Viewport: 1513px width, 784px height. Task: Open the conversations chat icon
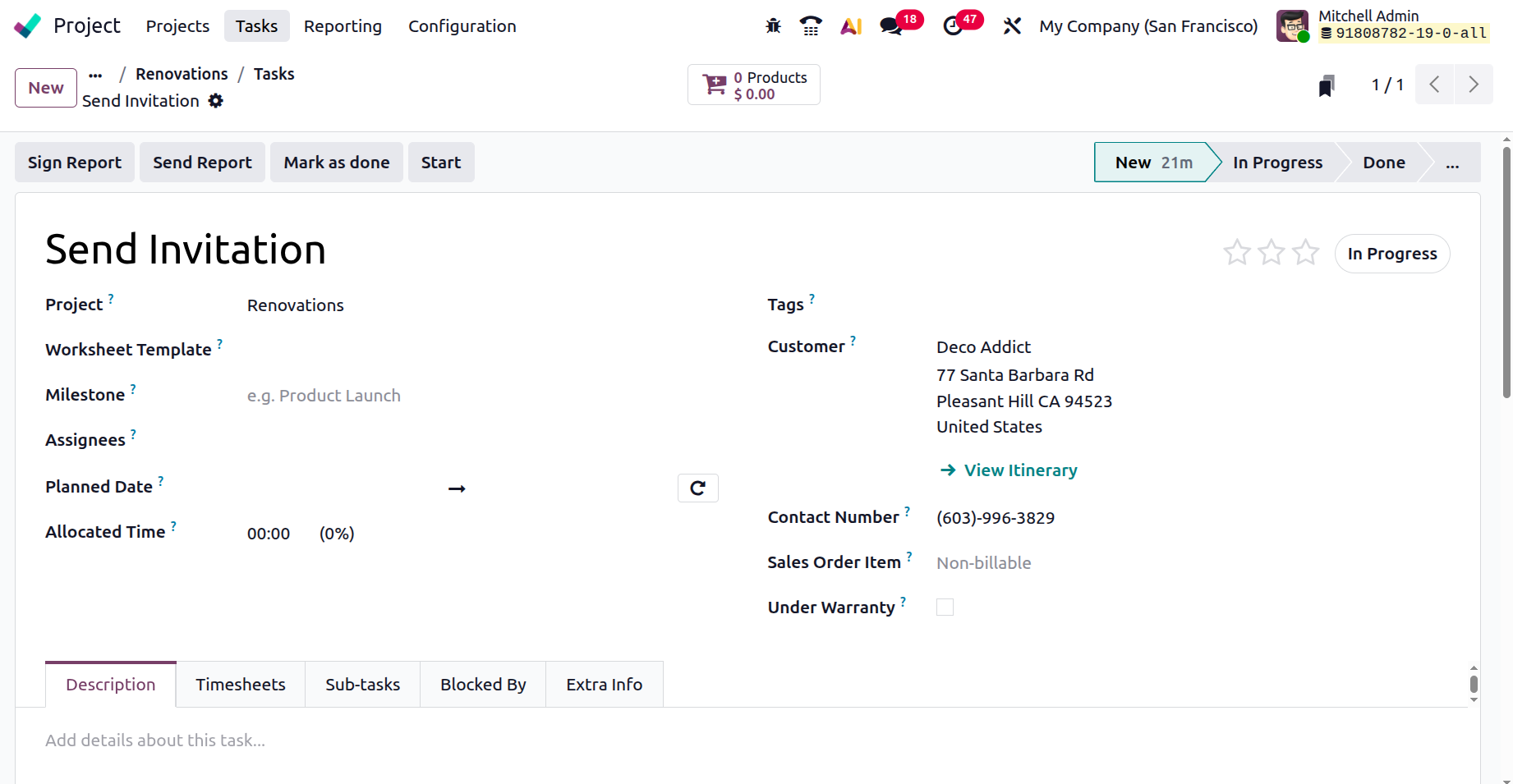pos(891,26)
